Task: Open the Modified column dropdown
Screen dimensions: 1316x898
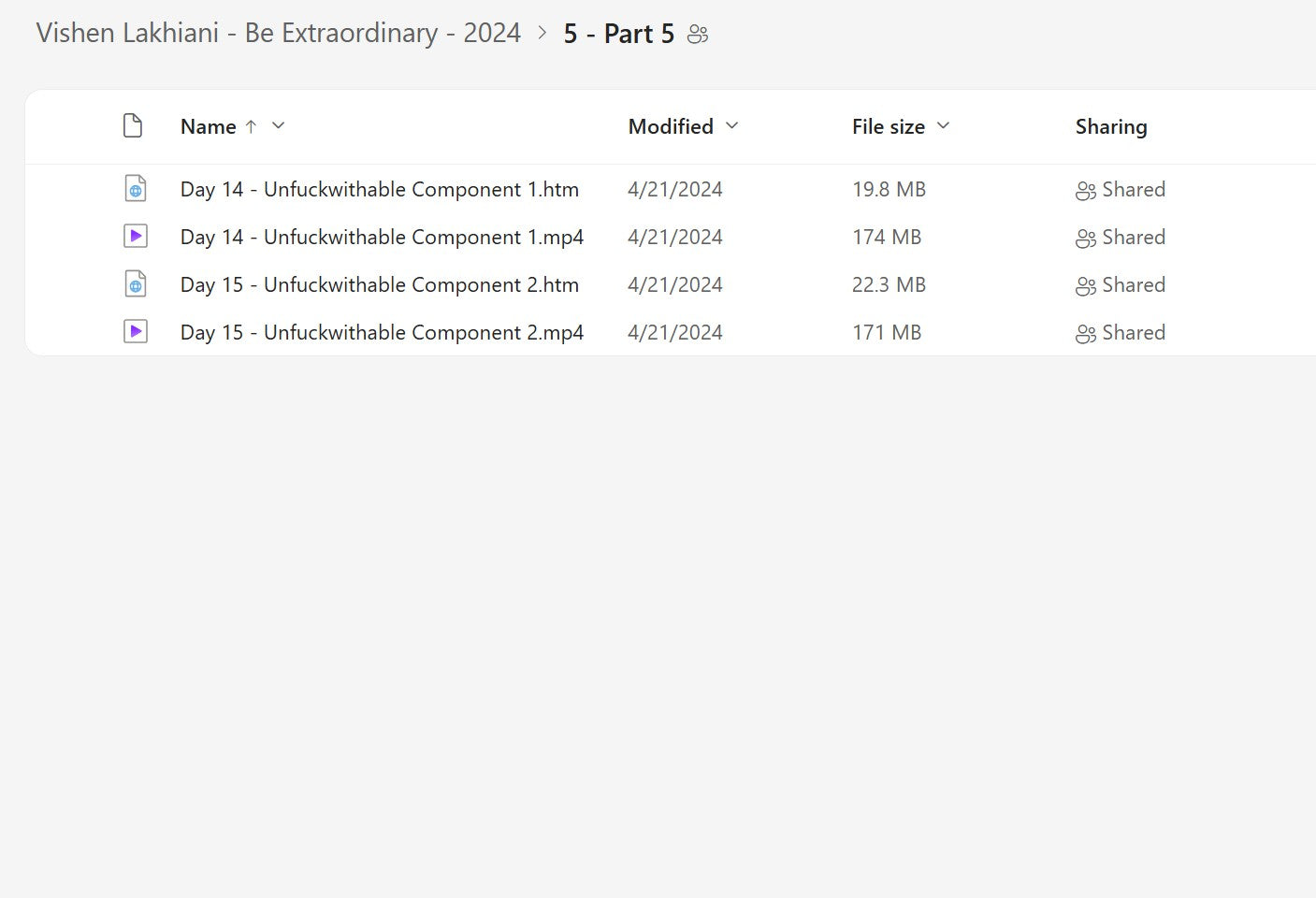Action: pos(731,125)
